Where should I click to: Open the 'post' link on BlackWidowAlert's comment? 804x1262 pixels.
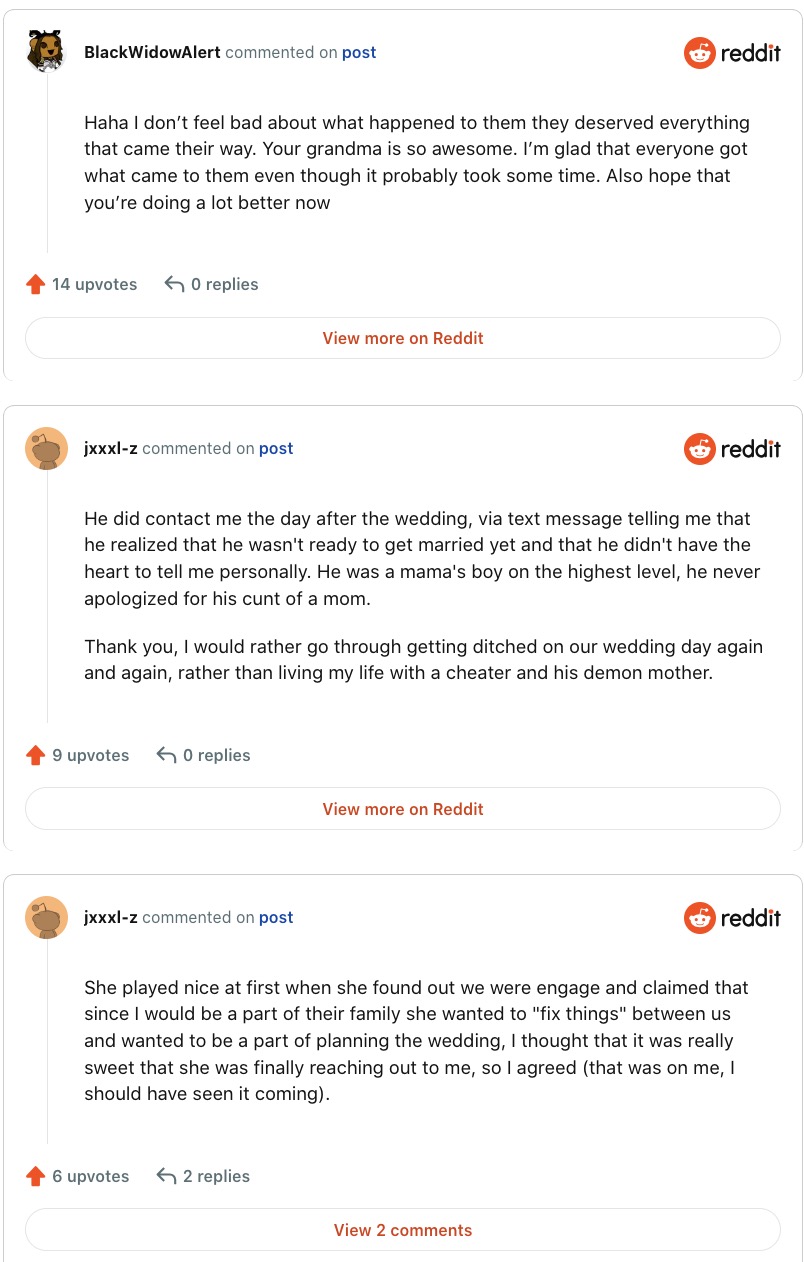pos(359,52)
